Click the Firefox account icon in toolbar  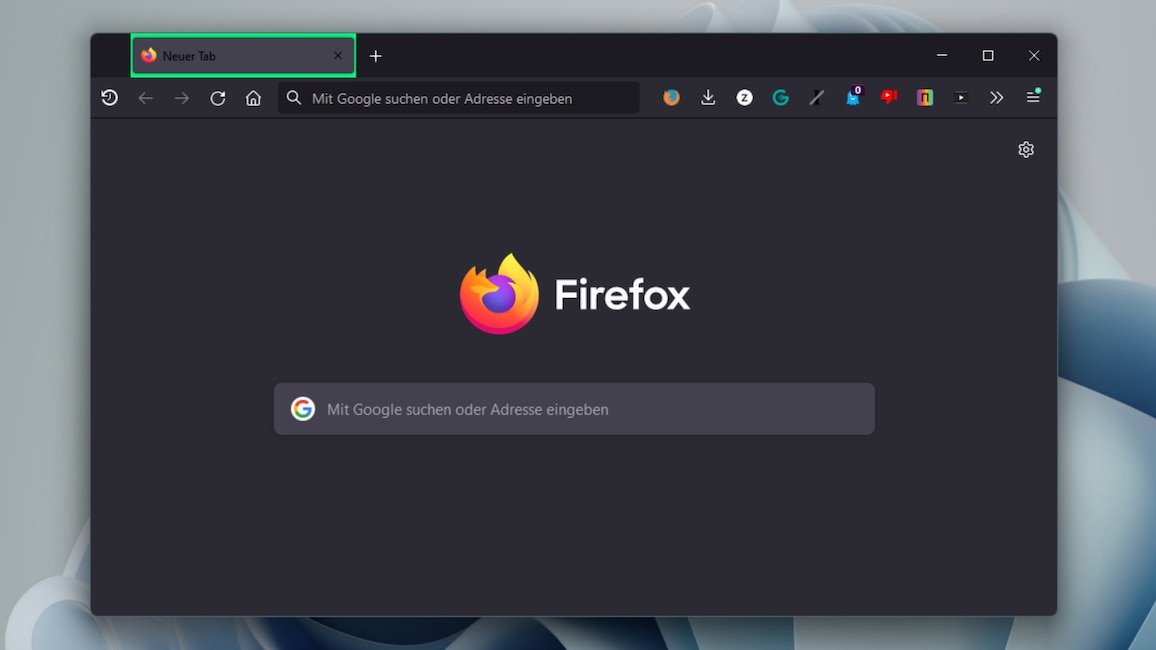click(671, 97)
